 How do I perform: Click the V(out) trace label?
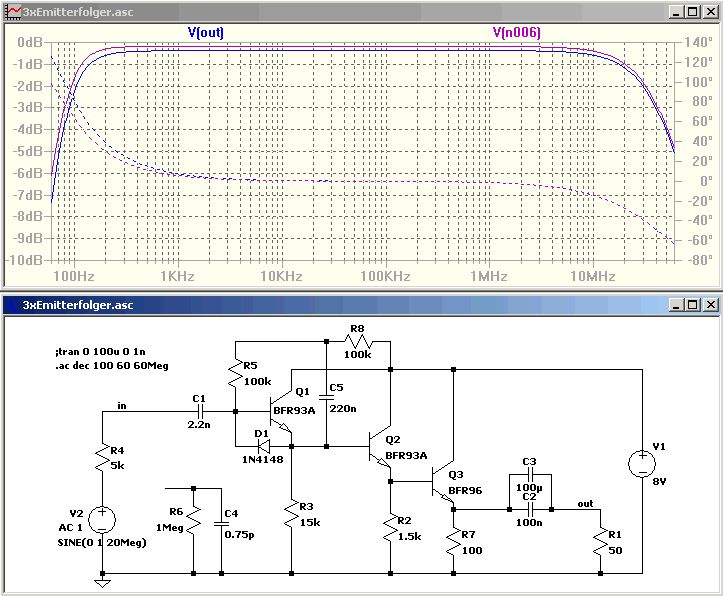click(x=206, y=32)
